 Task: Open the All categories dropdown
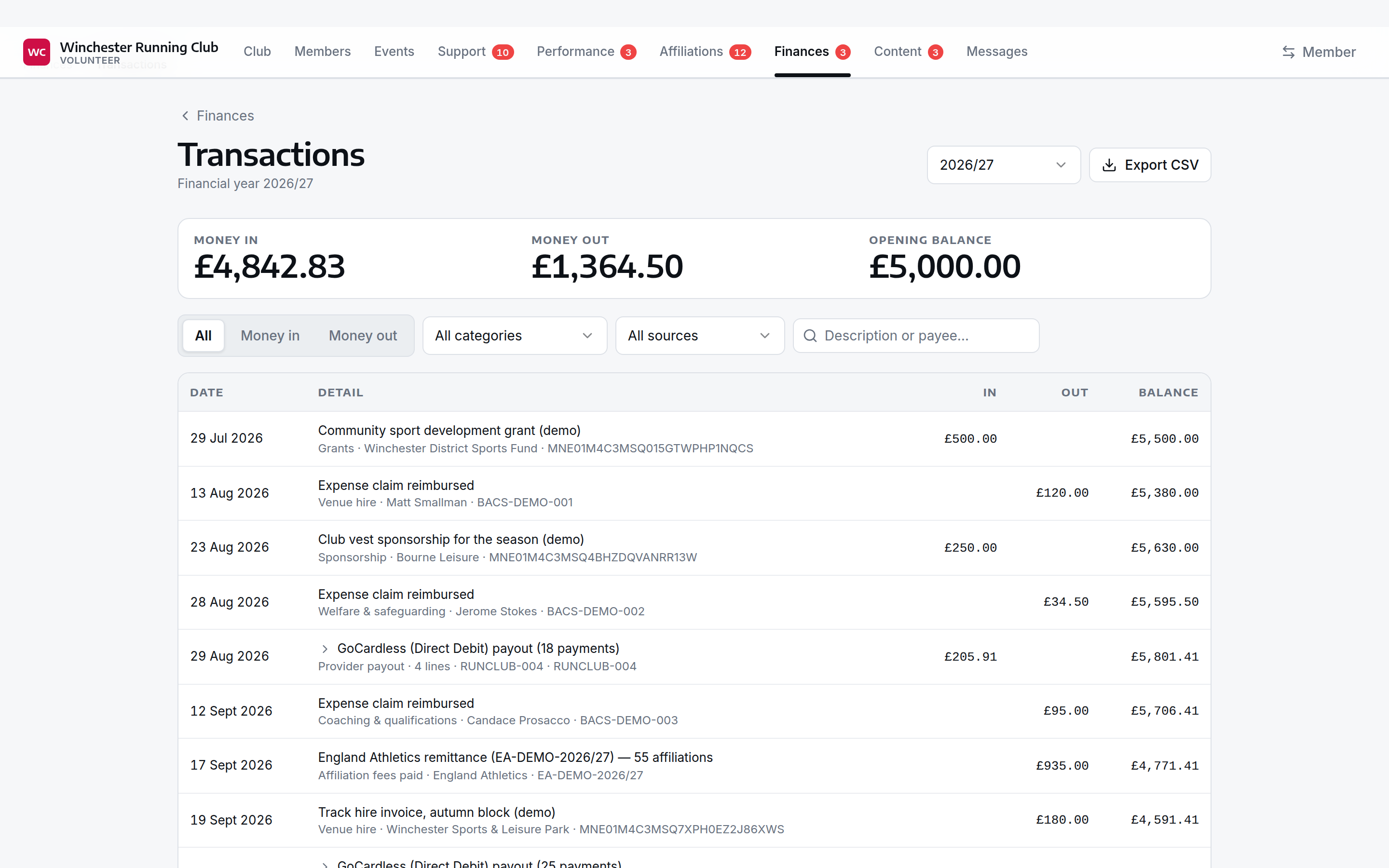click(x=514, y=336)
